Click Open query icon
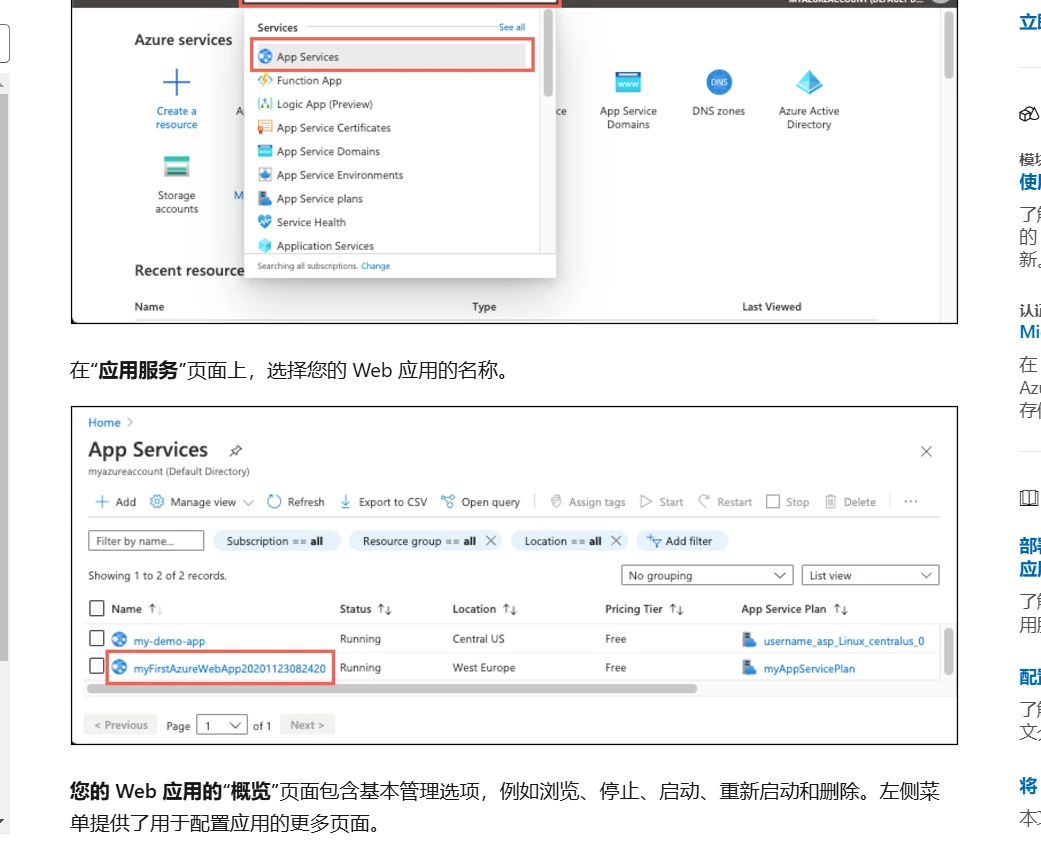The image size is (1041, 856). pyautogui.click(x=448, y=501)
